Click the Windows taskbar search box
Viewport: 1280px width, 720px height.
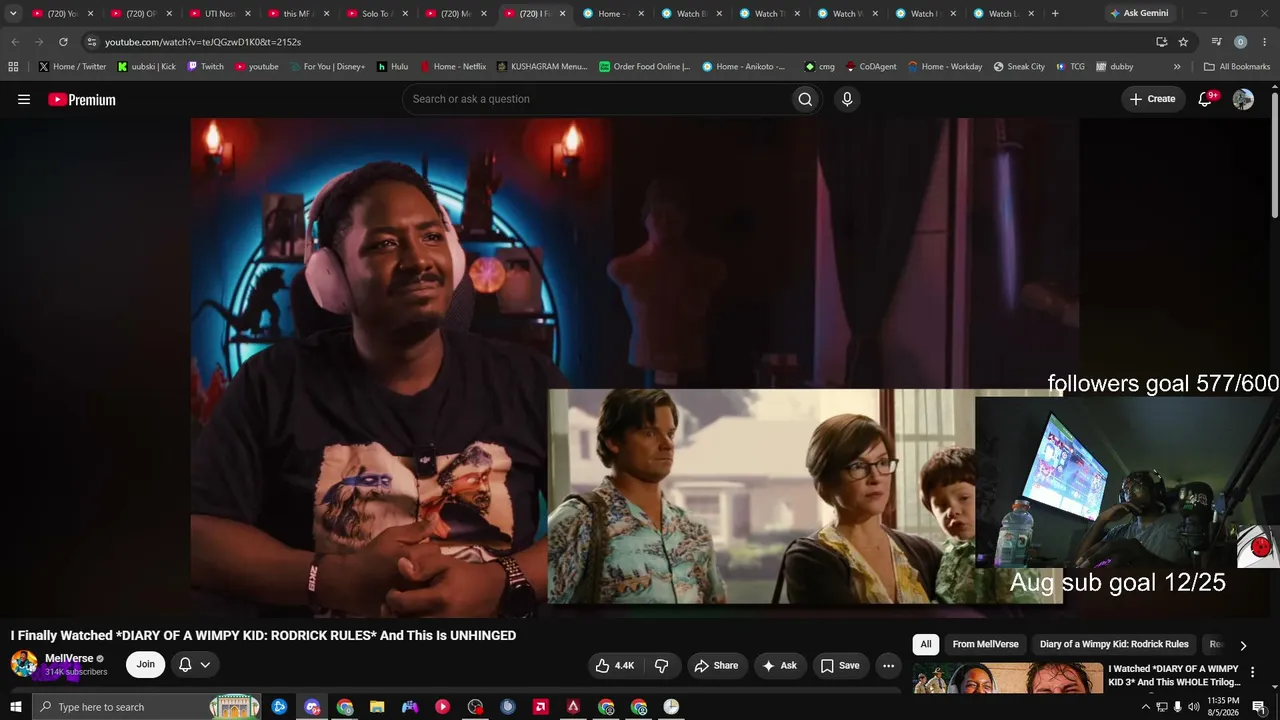click(x=146, y=707)
